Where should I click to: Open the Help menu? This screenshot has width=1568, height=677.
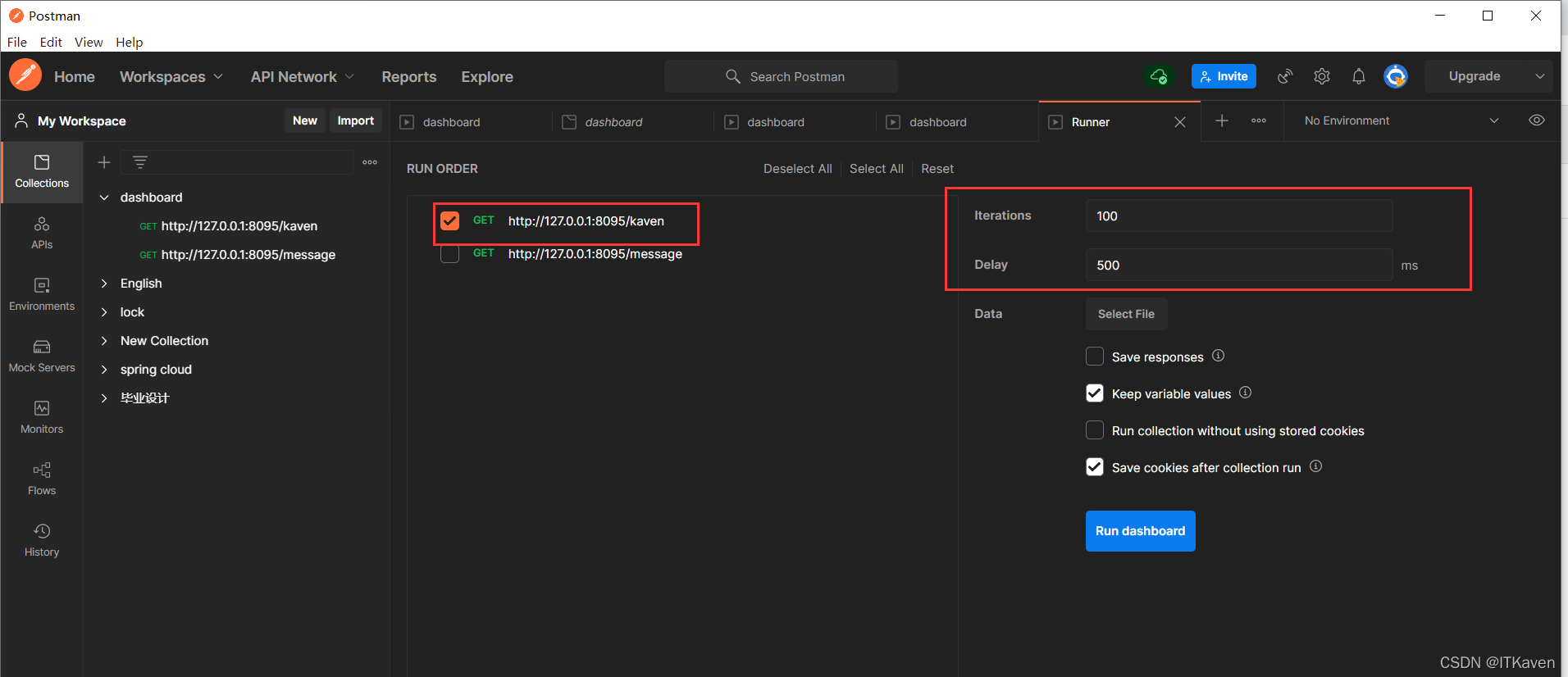[129, 42]
